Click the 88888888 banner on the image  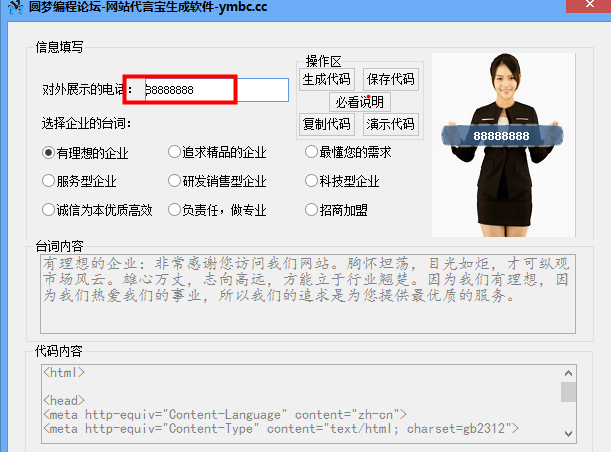(502, 136)
